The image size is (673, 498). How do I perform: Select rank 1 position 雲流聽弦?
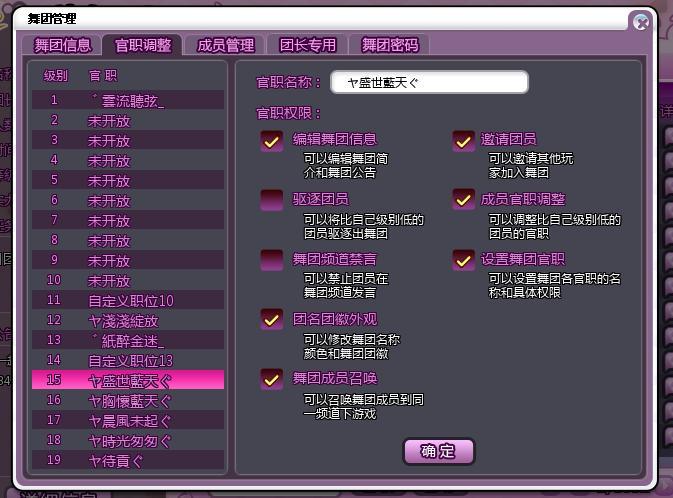128,100
